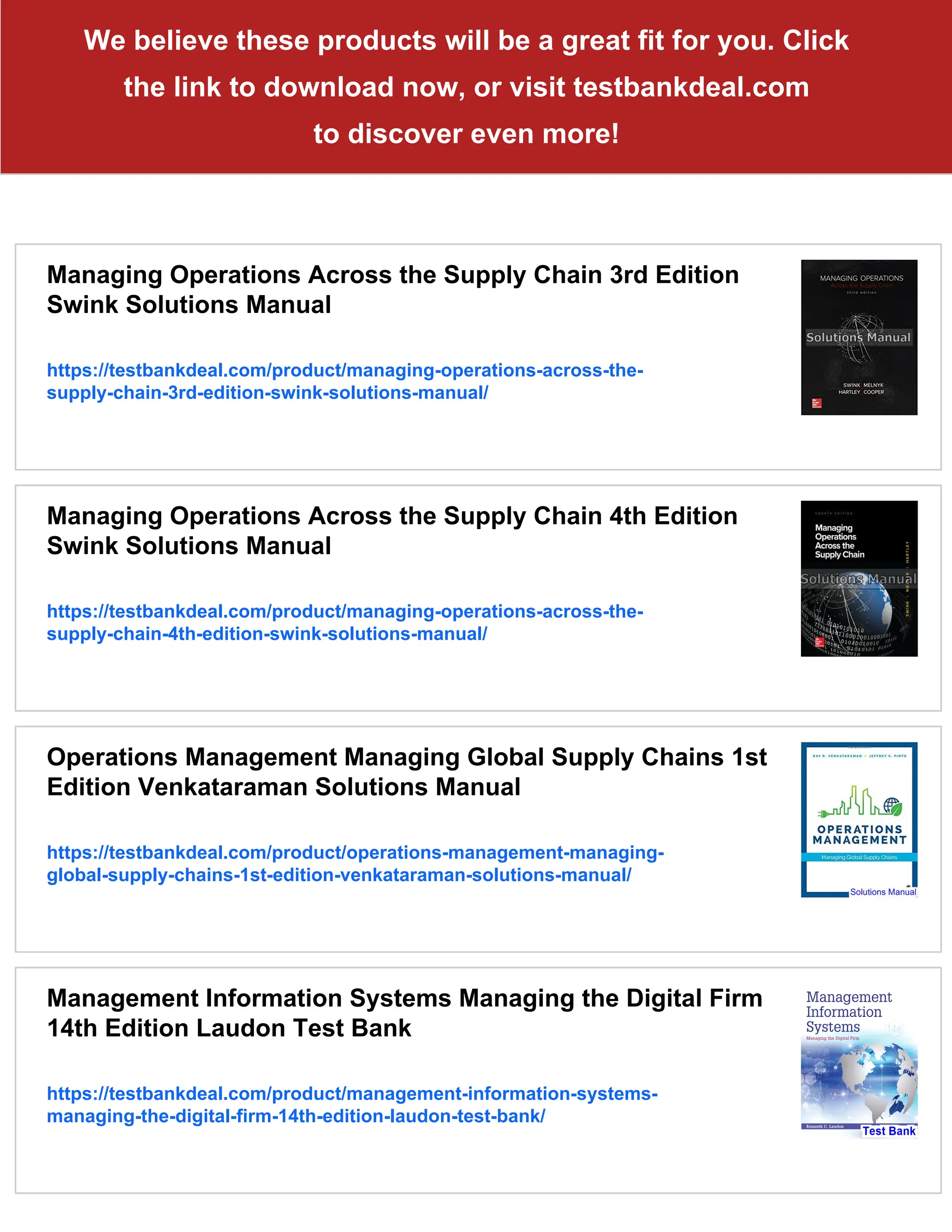Open the Laudon 14th Edition test bank link
952x1232 pixels.
pyautogui.click(x=352, y=1105)
